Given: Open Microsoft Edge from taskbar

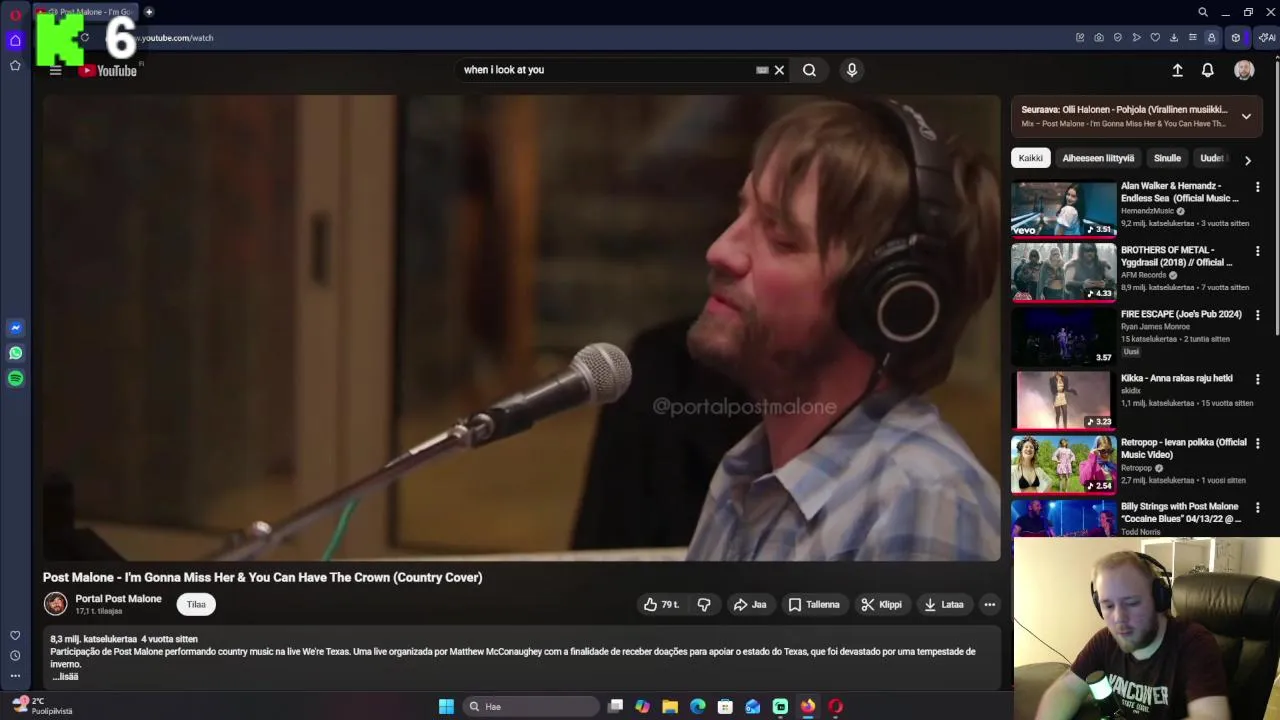Looking at the screenshot, I should click(x=698, y=706).
